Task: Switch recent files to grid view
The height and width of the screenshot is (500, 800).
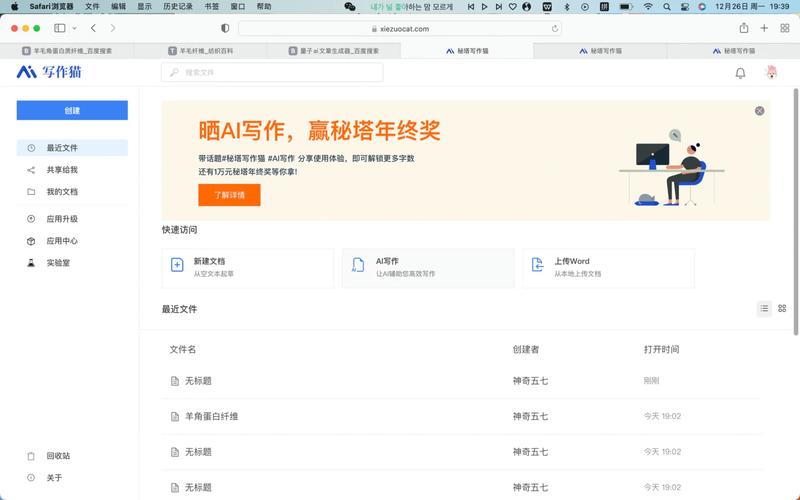Action: (782, 308)
